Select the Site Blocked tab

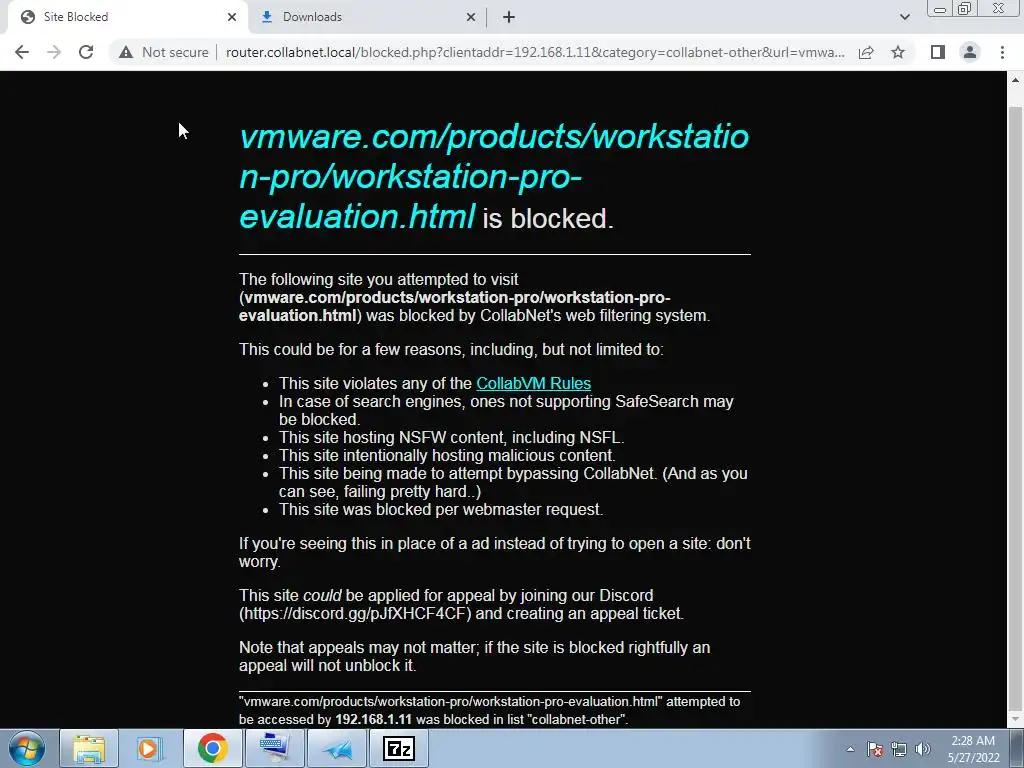[127, 18]
